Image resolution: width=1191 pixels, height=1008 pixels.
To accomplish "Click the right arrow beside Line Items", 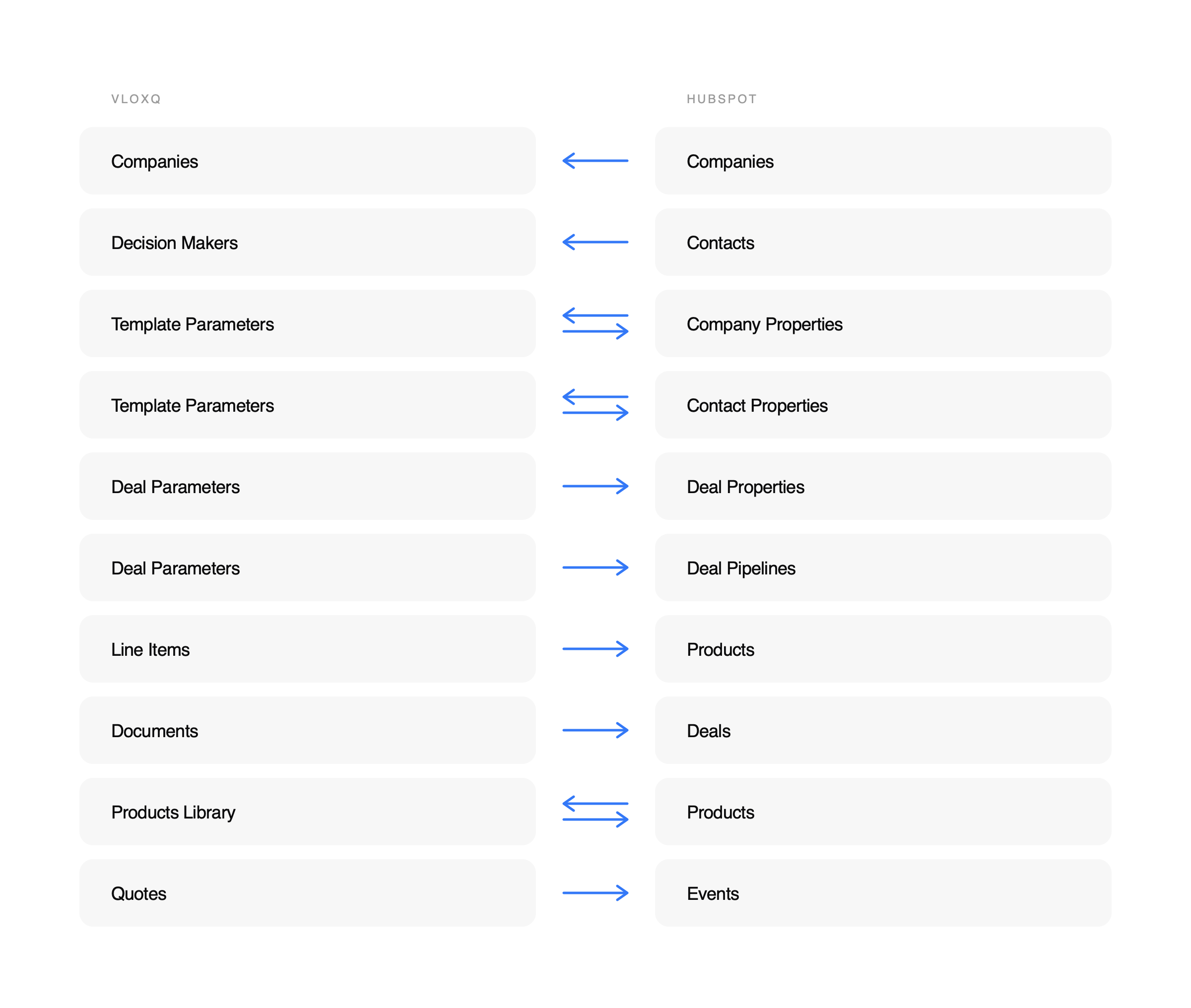I will coord(595,648).
